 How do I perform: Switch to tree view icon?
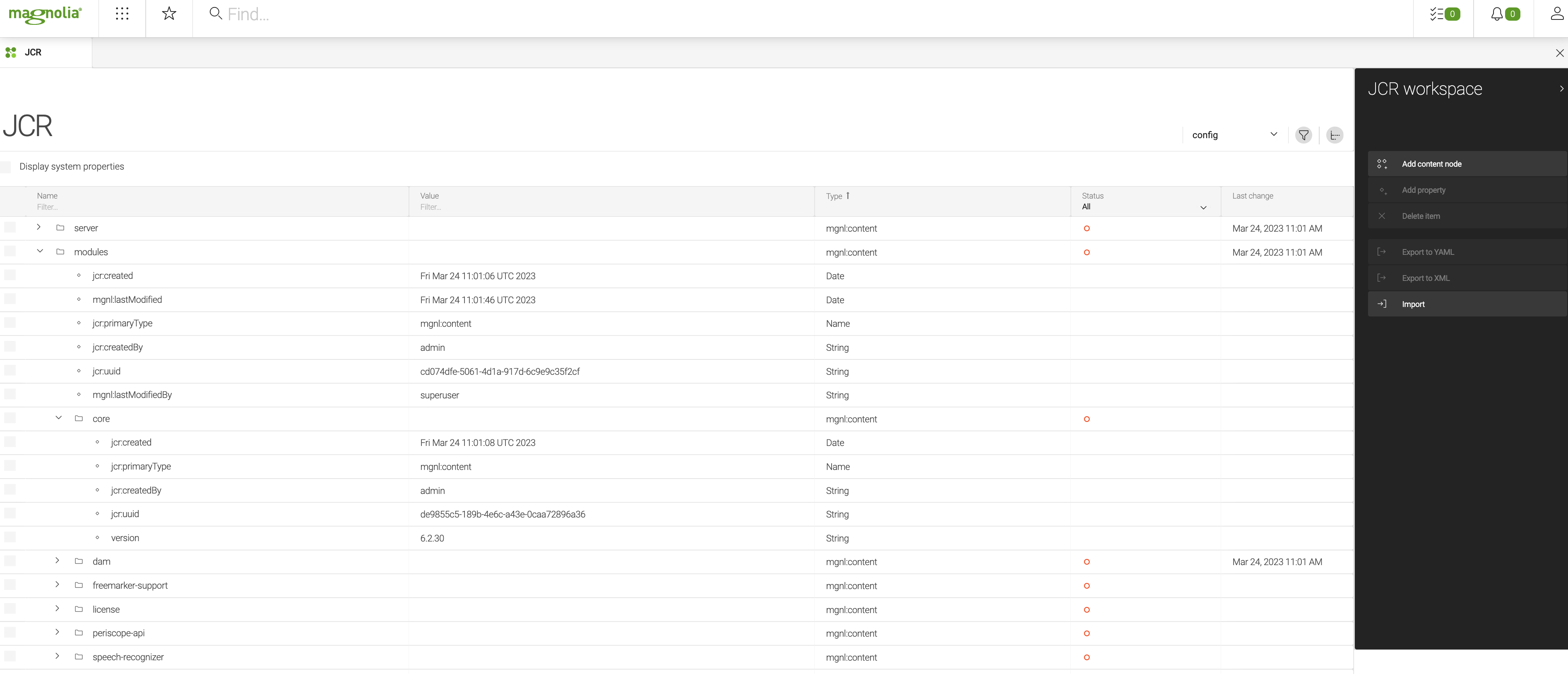(x=1334, y=135)
